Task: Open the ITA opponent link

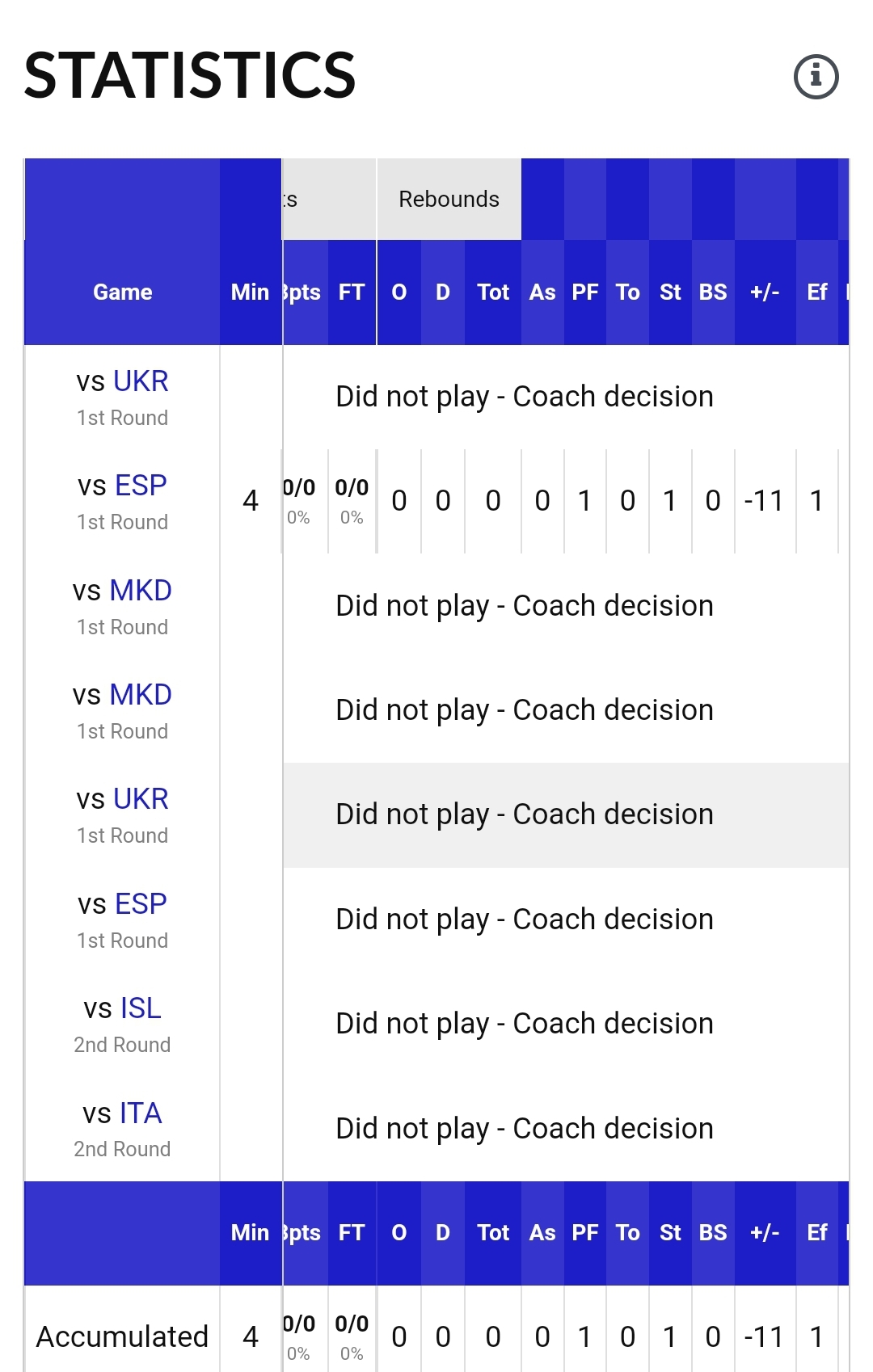Action: click(141, 1113)
